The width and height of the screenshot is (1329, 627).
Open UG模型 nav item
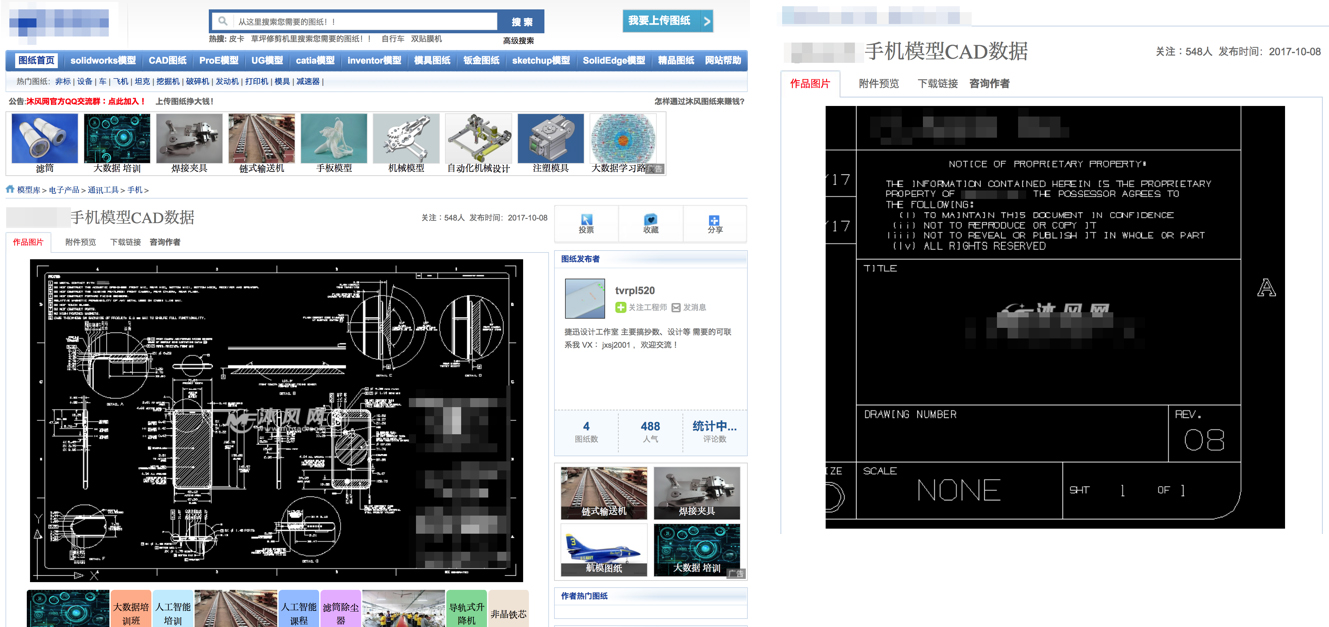tap(267, 61)
